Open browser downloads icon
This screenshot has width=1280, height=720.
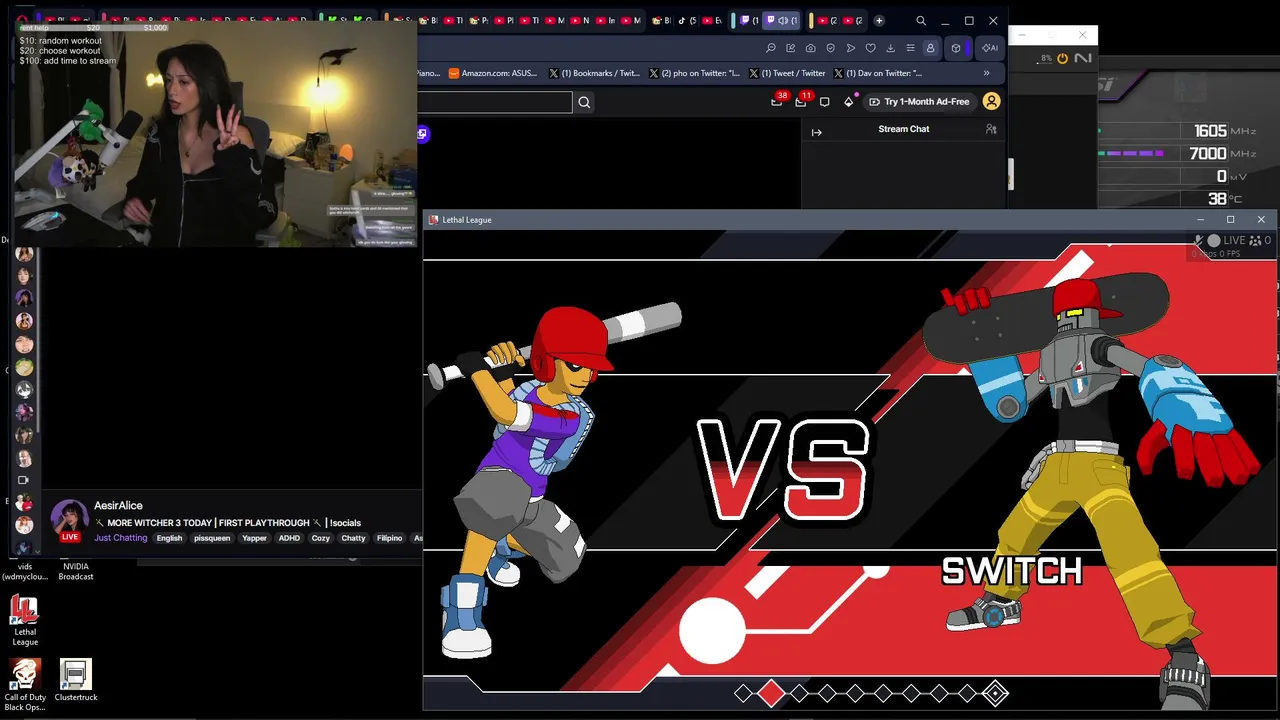coord(890,48)
